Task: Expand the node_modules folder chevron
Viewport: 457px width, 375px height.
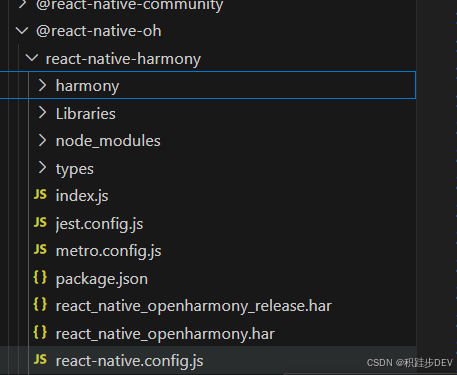Action: click(x=42, y=140)
